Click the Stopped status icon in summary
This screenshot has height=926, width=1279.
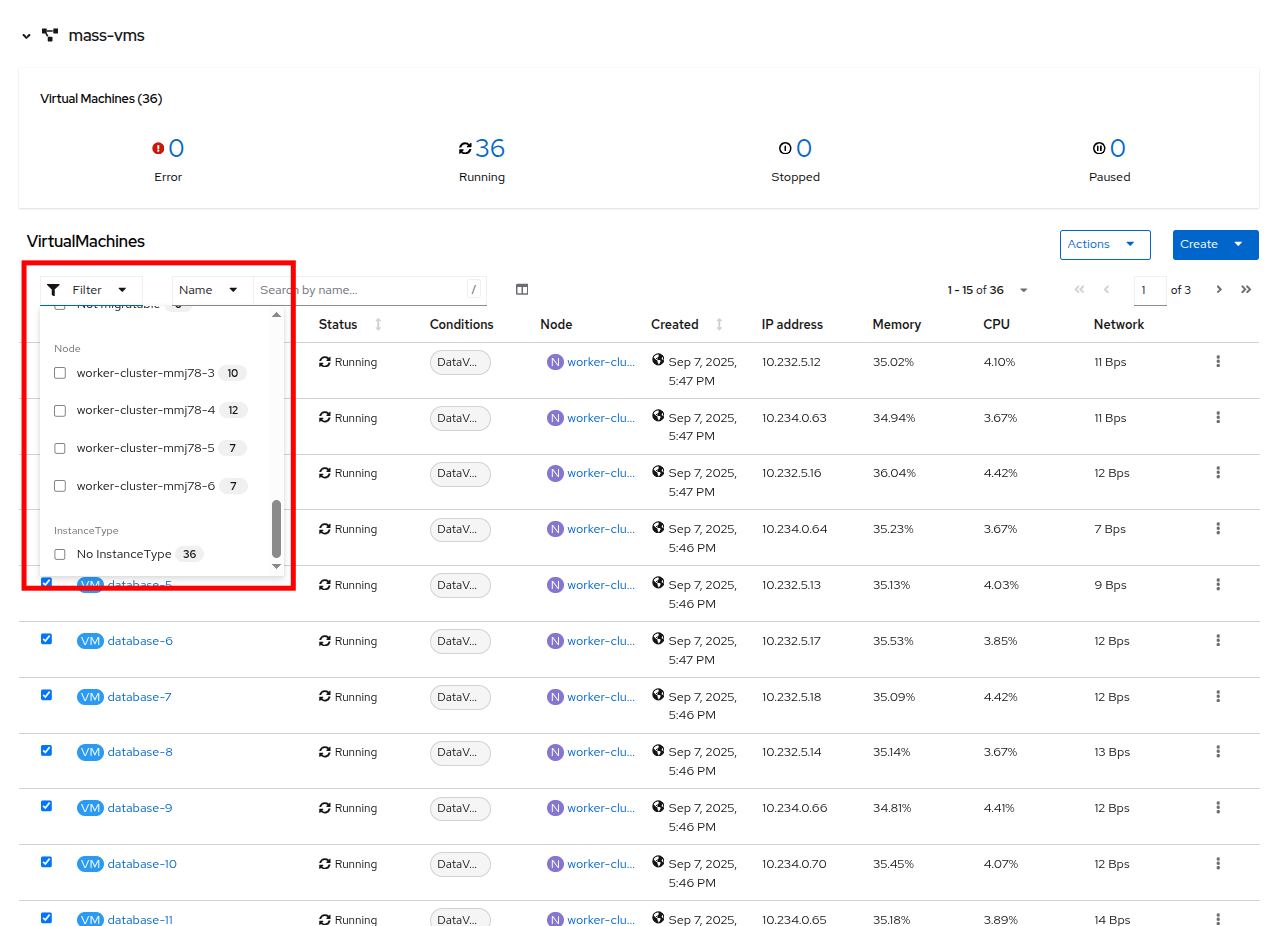point(785,148)
